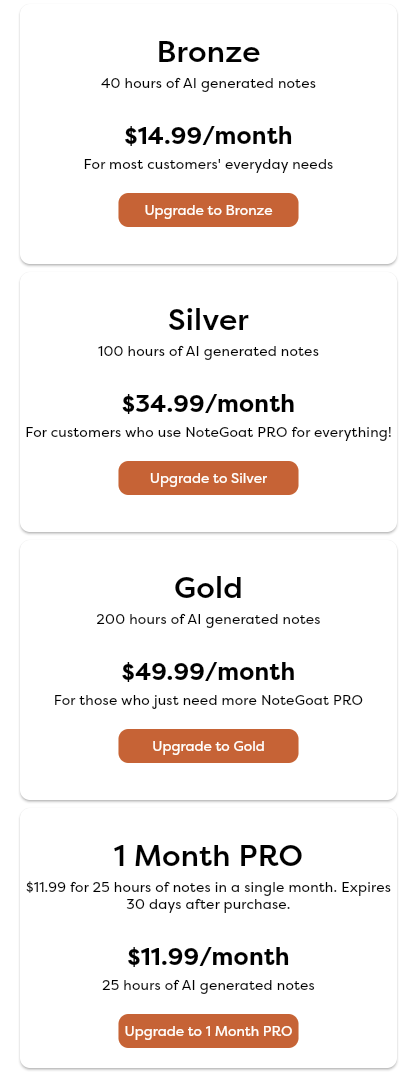Click the 25 hours of AI generated notes text
This screenshot has height=1083, width=413.
209,986
